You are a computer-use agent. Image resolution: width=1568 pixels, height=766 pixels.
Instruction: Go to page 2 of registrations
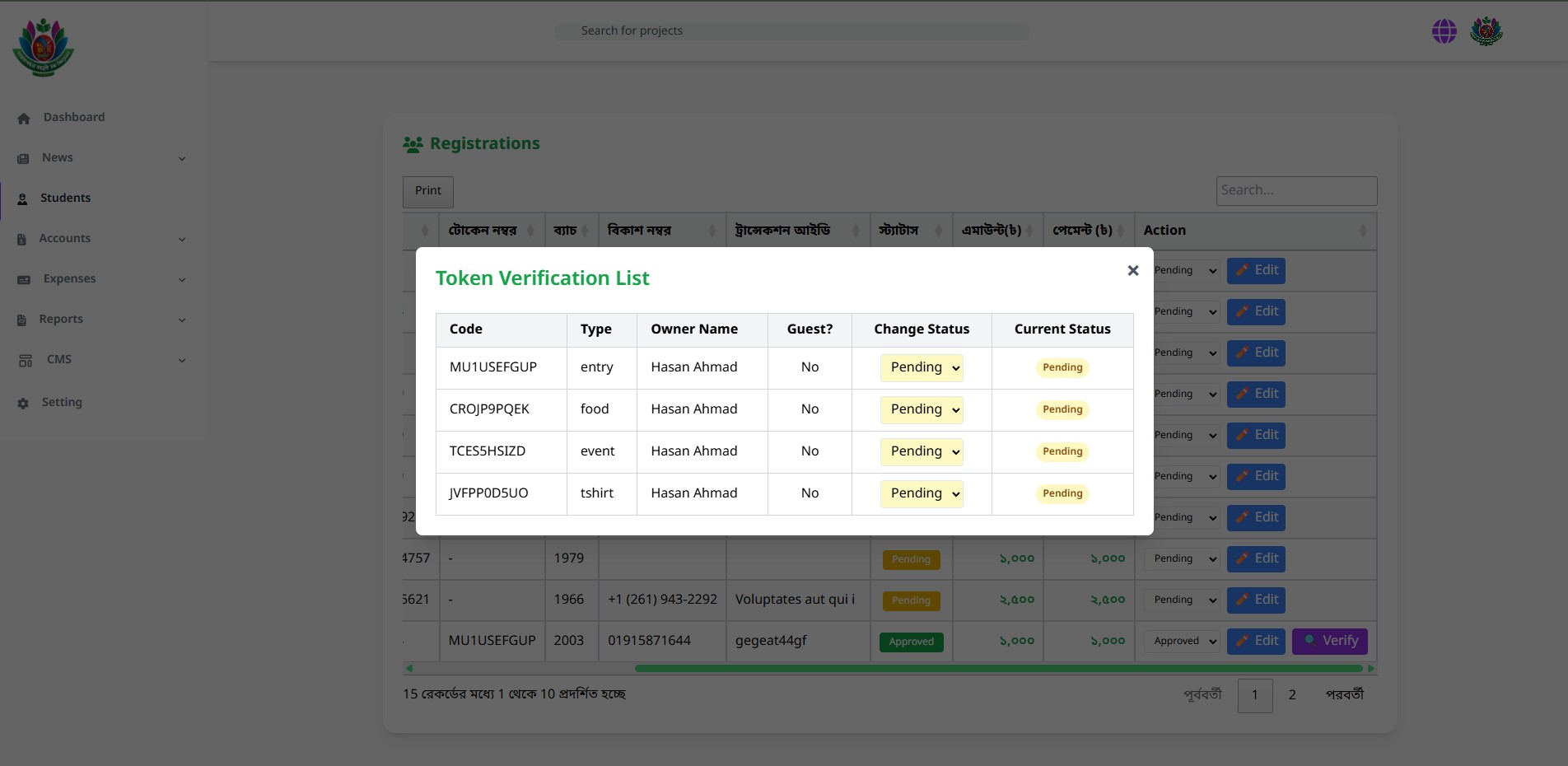pyautogui.click(x=1291, y=695)
